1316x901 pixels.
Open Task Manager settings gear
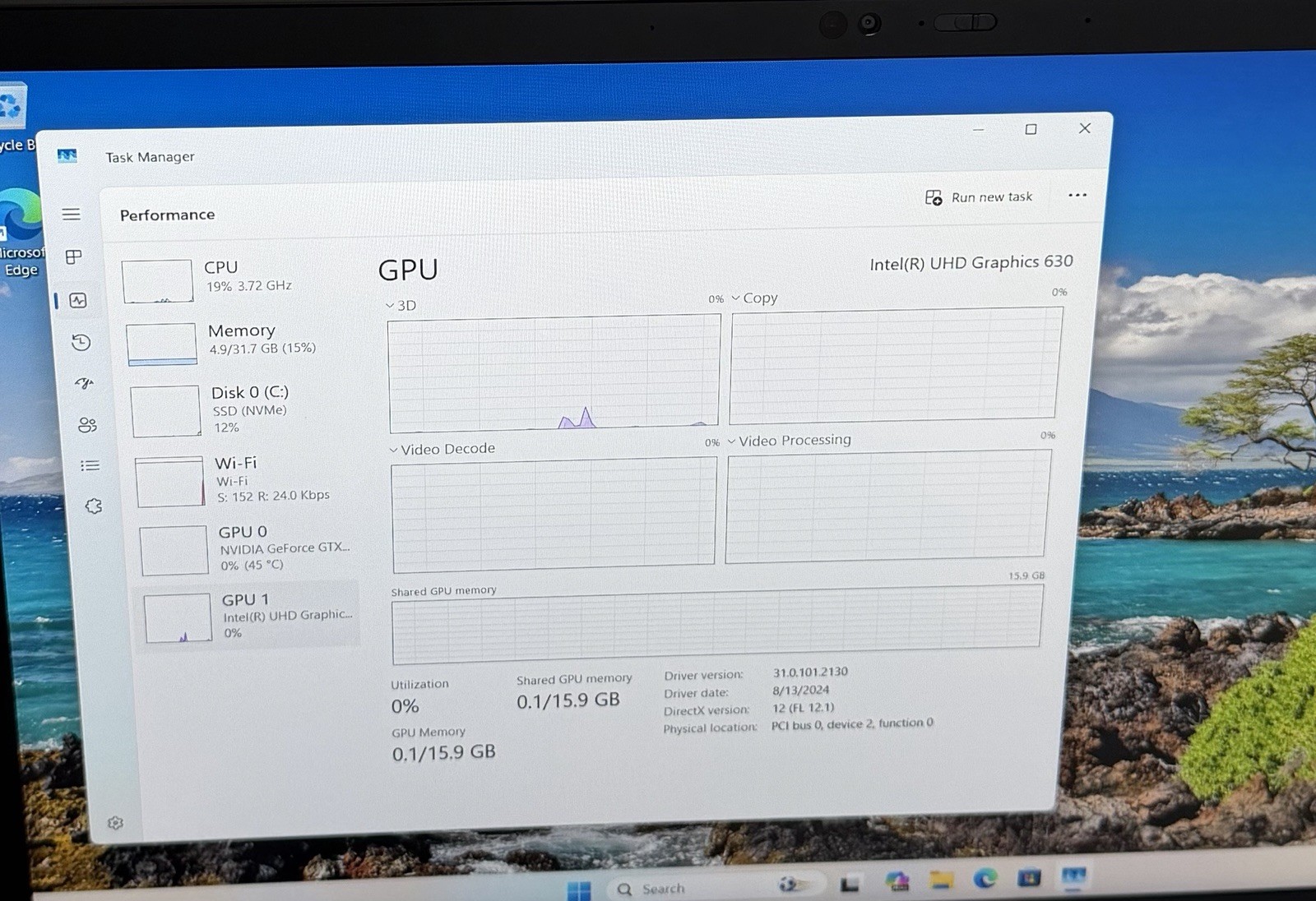[115, 823]
